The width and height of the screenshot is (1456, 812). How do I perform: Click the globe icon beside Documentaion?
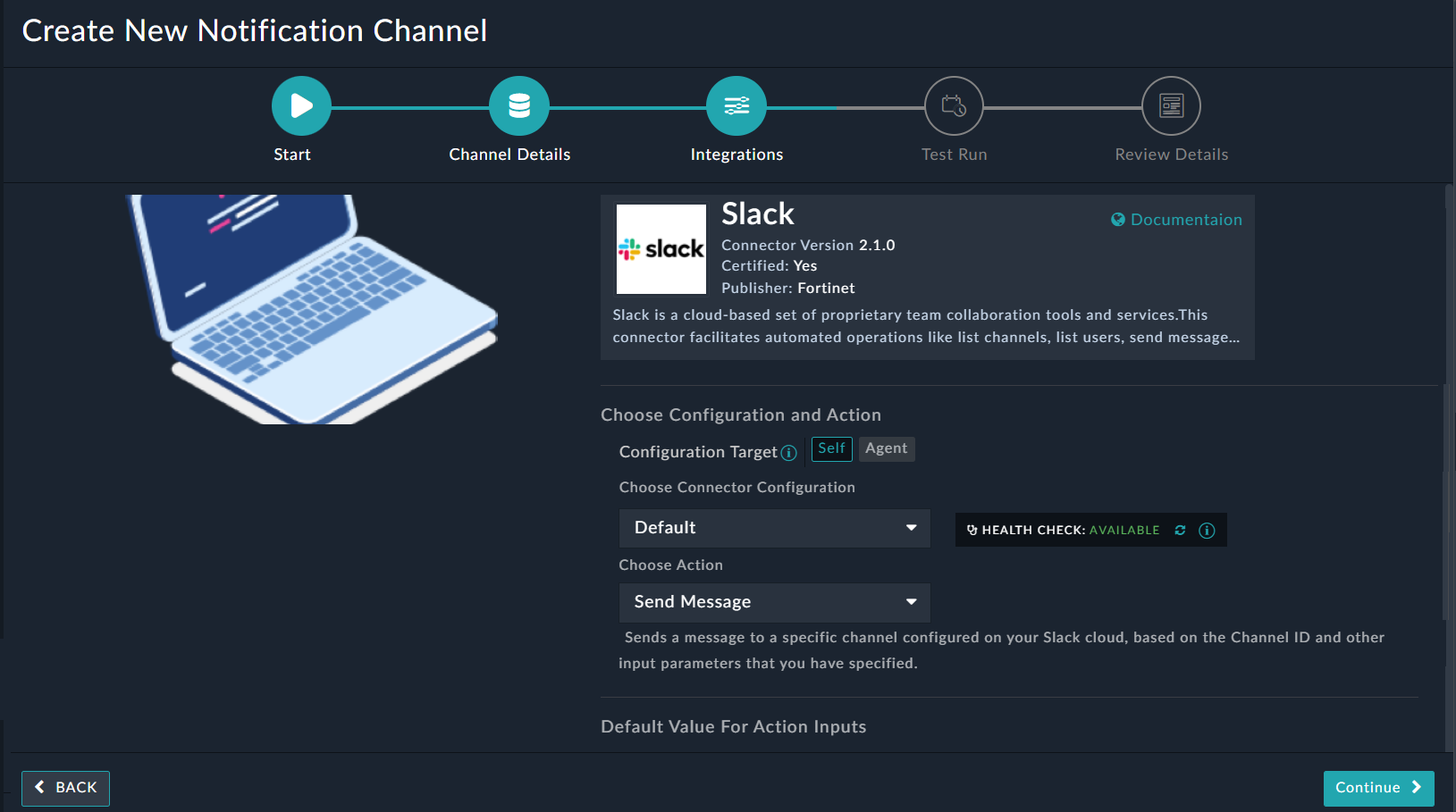click(x=1117, y=219)
